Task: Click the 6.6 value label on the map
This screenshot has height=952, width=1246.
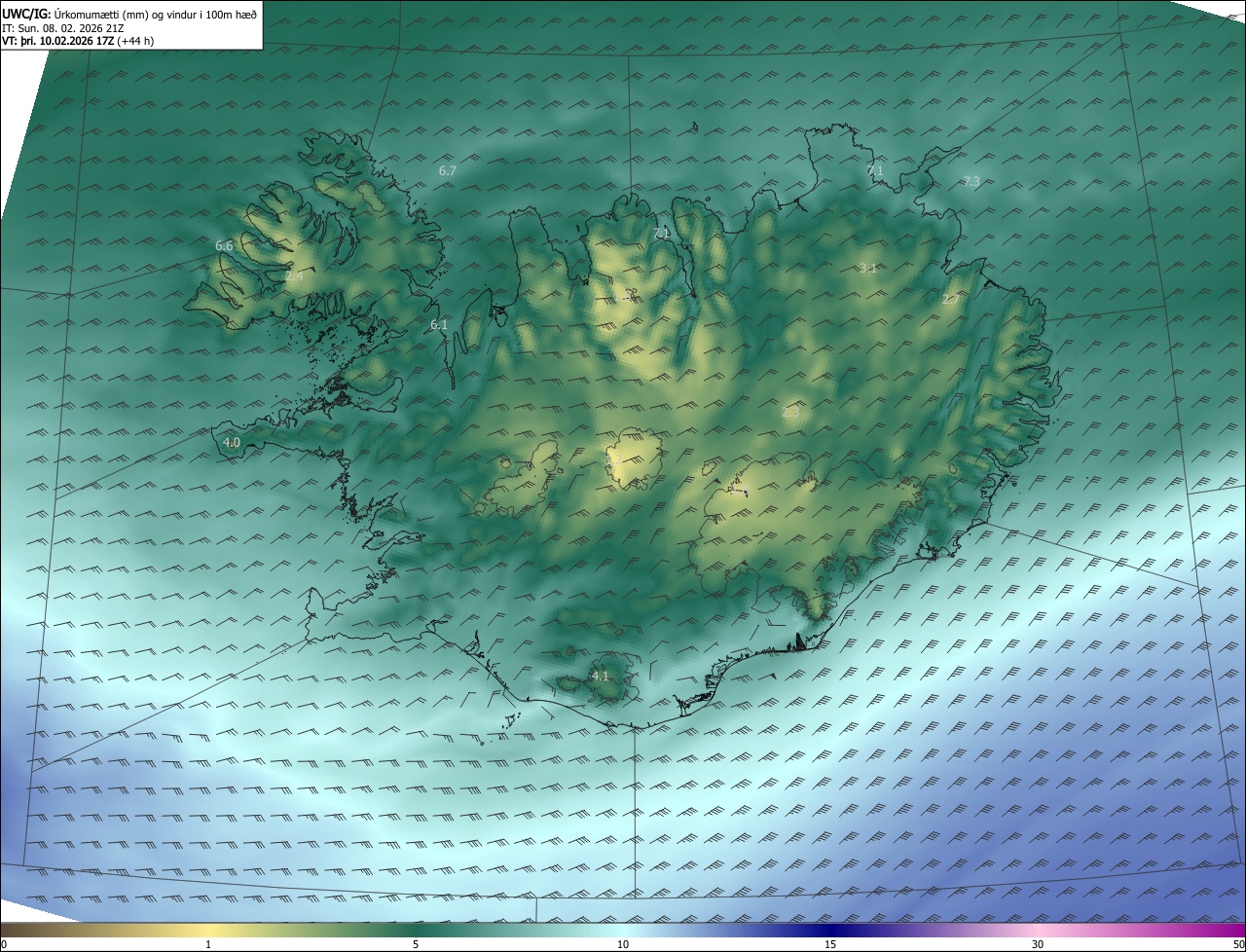Action: click(224, 246)
